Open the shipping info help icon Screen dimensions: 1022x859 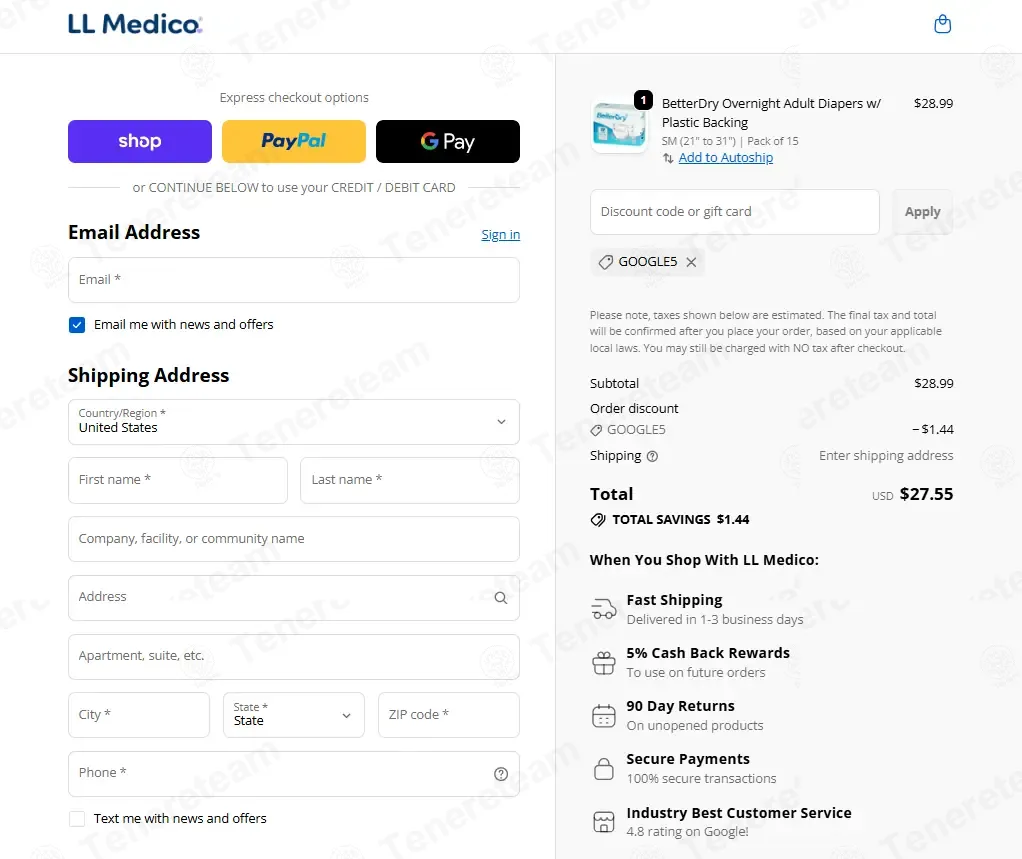[652, 456]
